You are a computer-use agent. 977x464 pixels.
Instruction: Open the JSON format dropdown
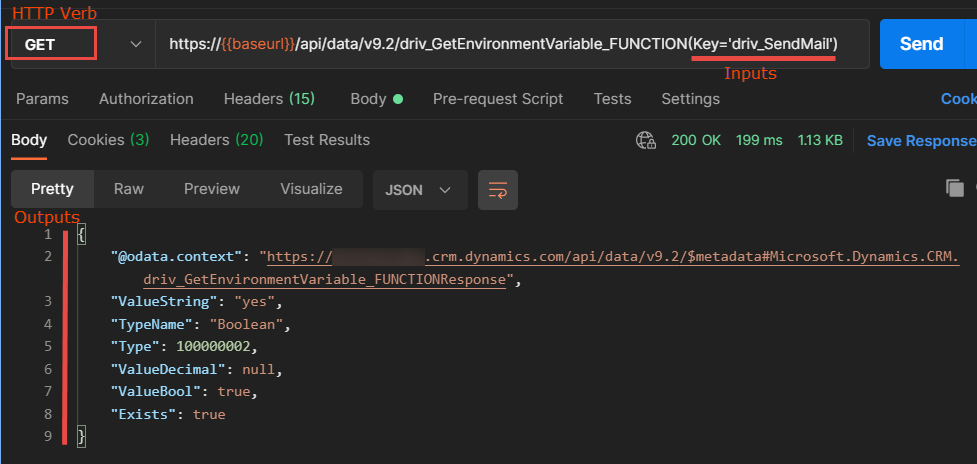pyautogui.click(x=420, y=190)
